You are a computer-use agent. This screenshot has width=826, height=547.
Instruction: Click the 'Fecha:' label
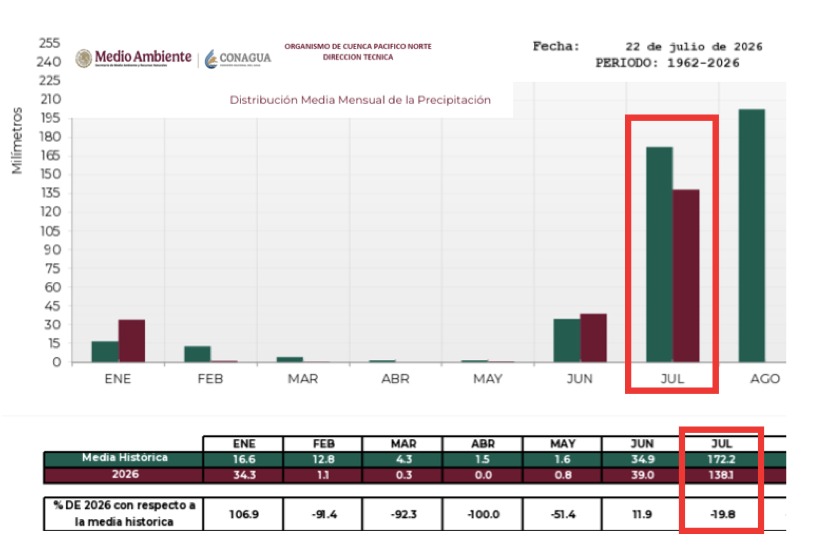tap(556, 46)
